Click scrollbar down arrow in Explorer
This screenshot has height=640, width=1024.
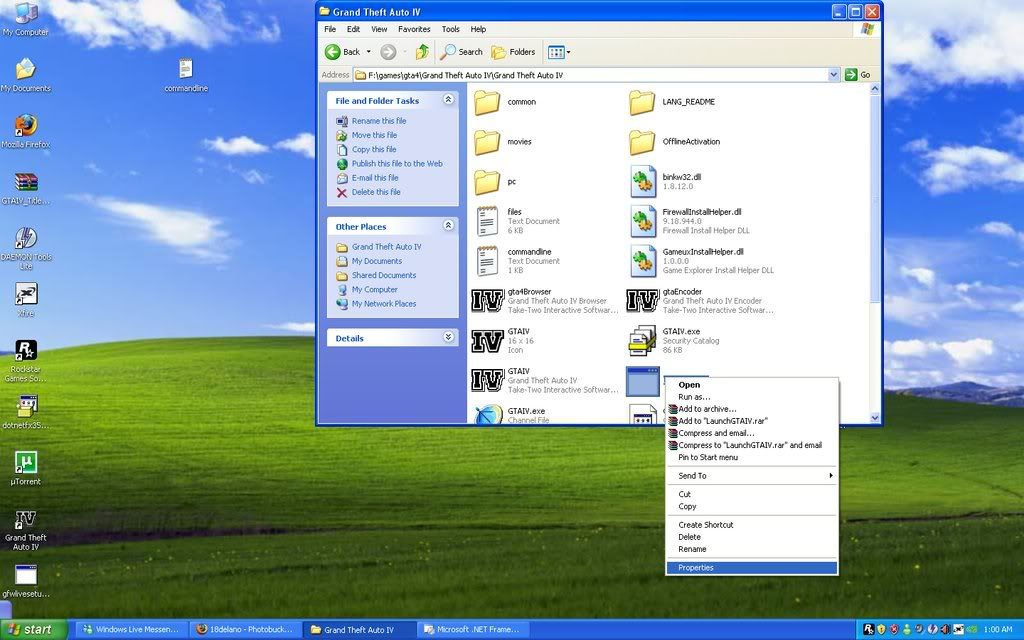tap(875, 417)
